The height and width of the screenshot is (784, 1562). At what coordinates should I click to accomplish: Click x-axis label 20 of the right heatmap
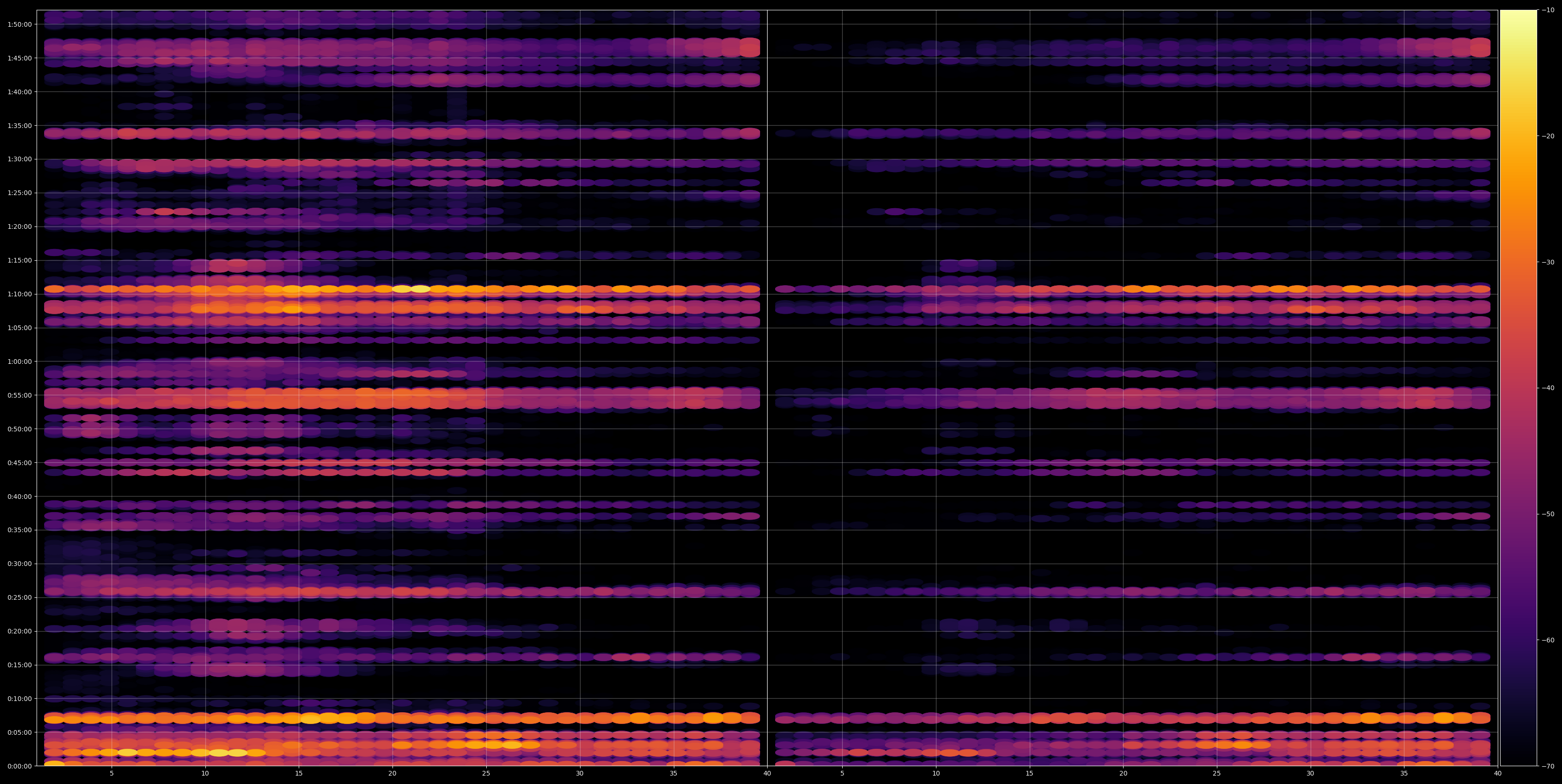coord(1123,774)
